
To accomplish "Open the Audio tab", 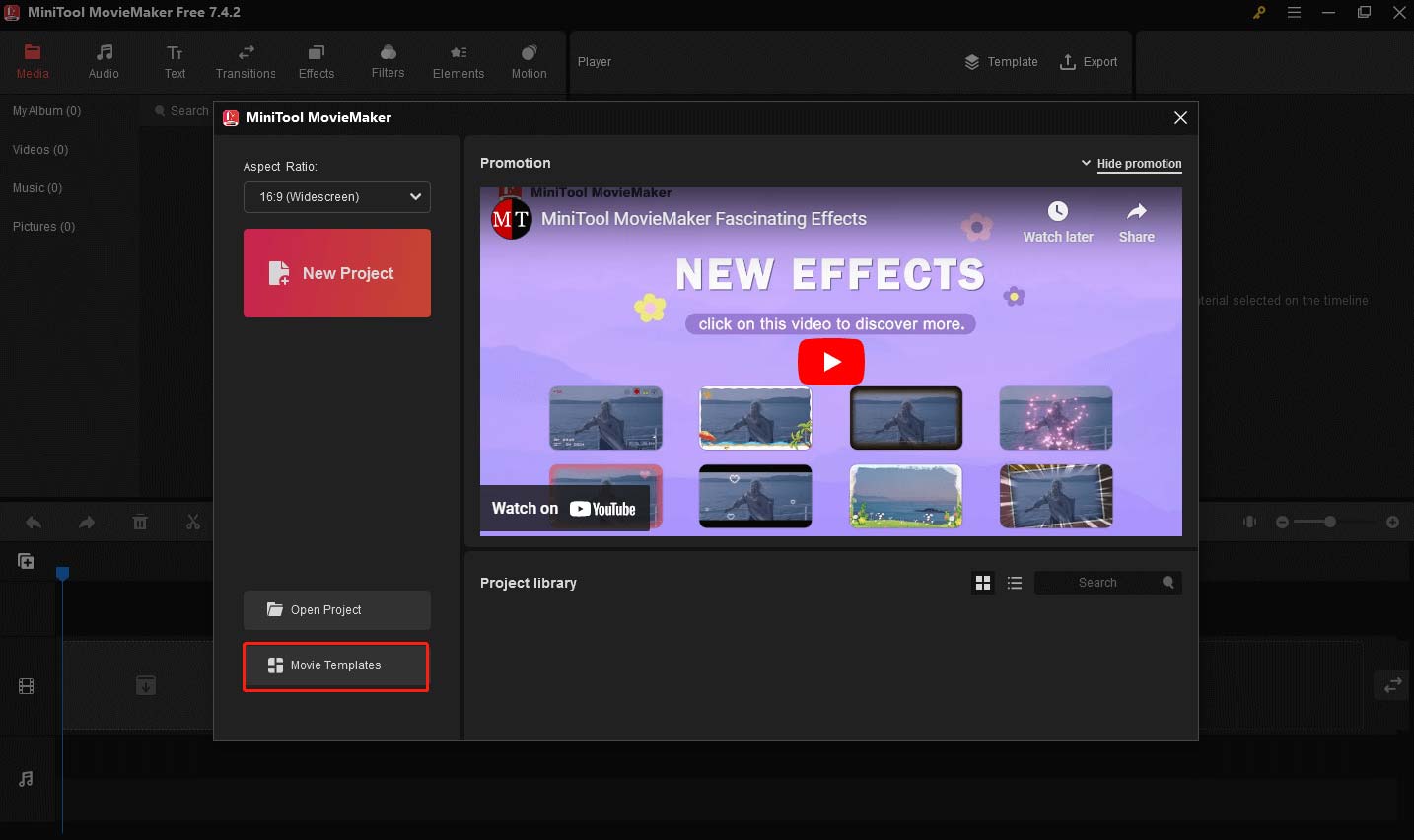I will tap(104, 61).
